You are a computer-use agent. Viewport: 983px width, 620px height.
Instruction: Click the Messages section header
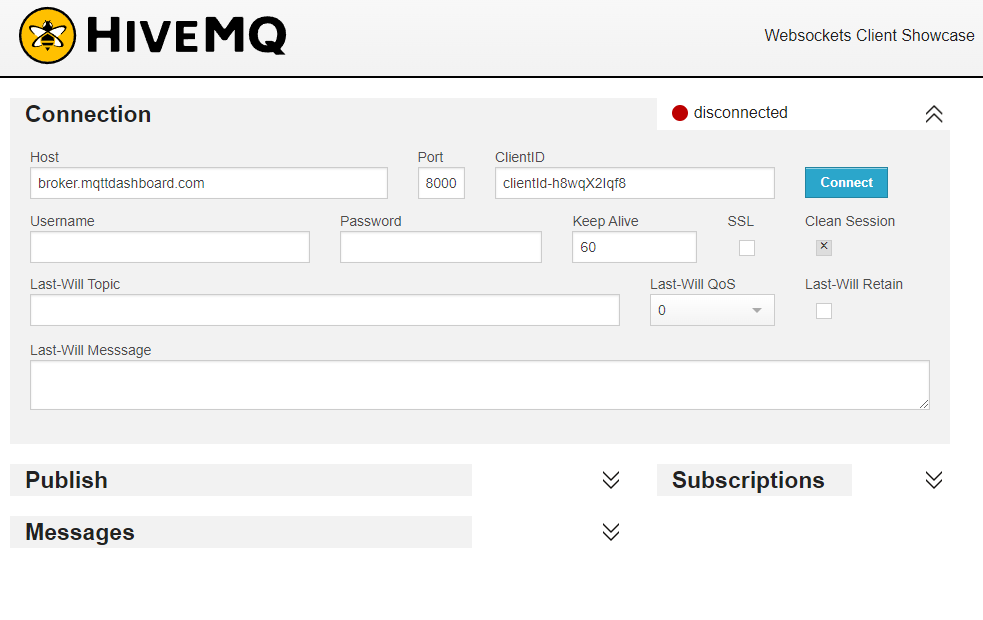241,532
